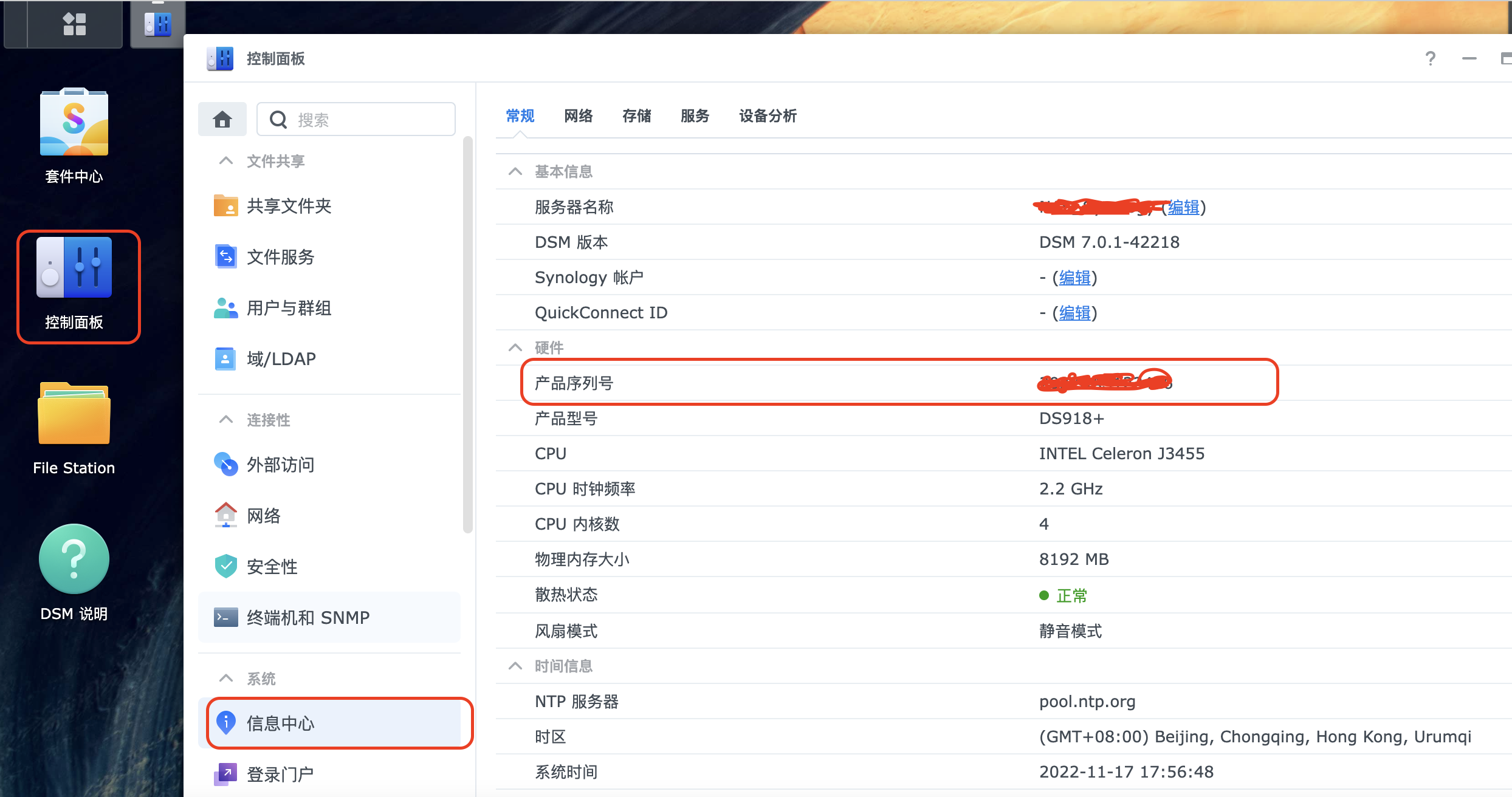The height and width of the screenshot is (797, 1512).
Task: Click the 静音模式 fan mode value
Action: coord(1070,631)
